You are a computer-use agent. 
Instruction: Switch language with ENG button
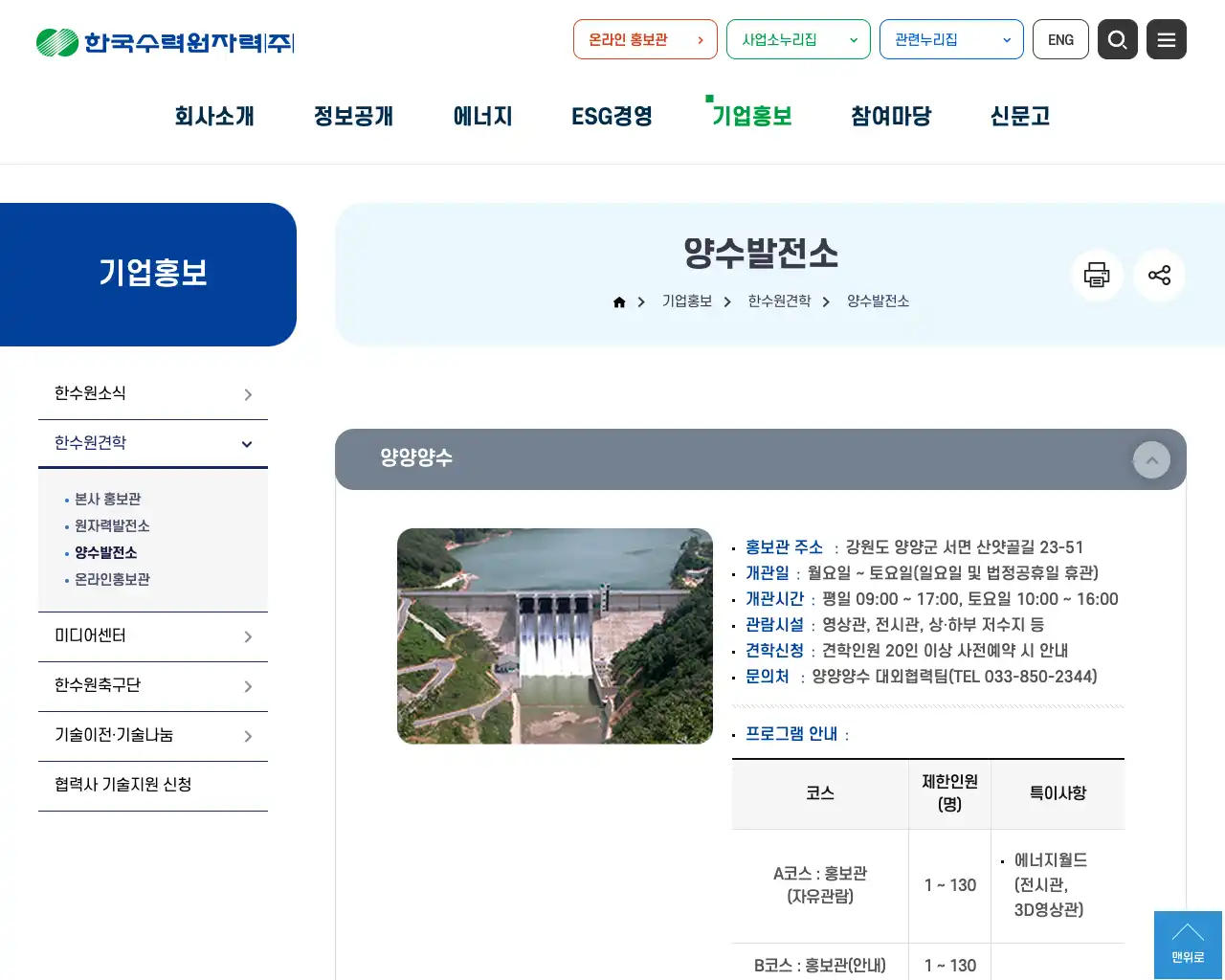pyautogui.click(x=1060, y=39)
